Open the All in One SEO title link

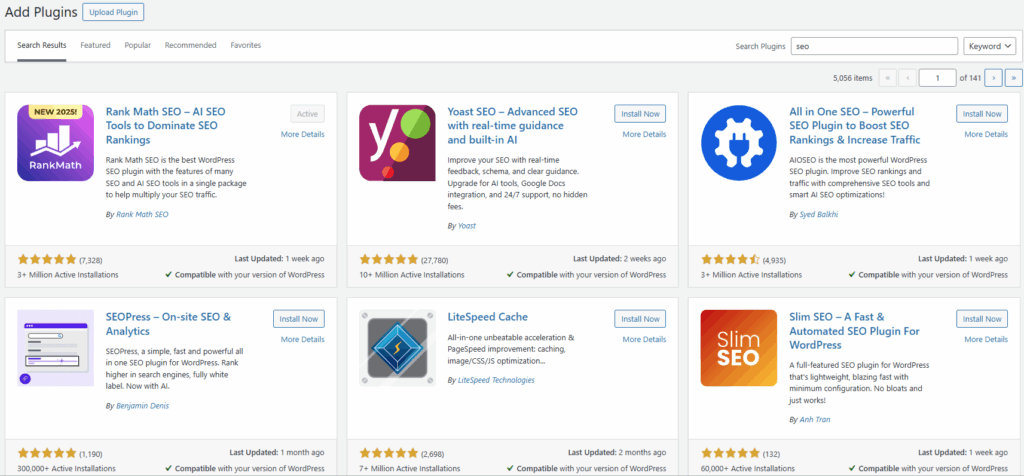click(855, 126)
